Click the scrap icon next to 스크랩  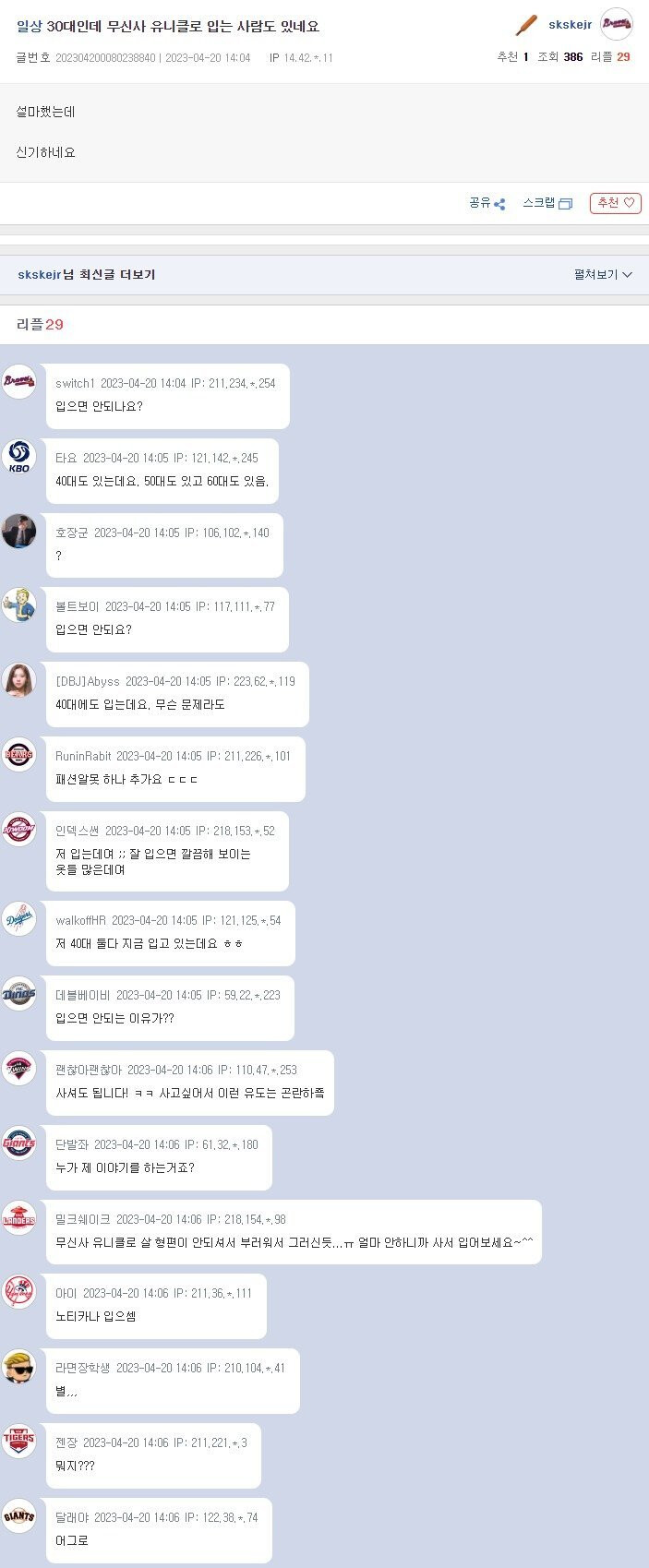566,204
